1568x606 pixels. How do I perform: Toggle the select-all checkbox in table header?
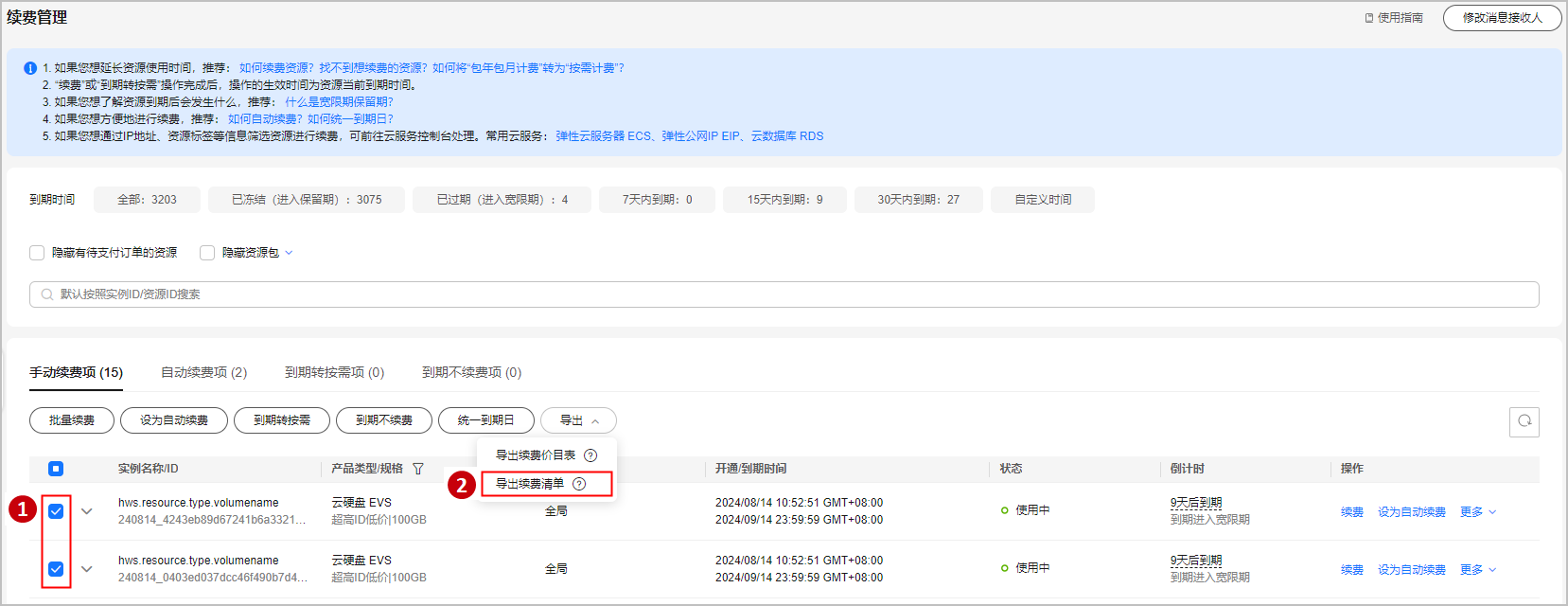tap(56, 469)
